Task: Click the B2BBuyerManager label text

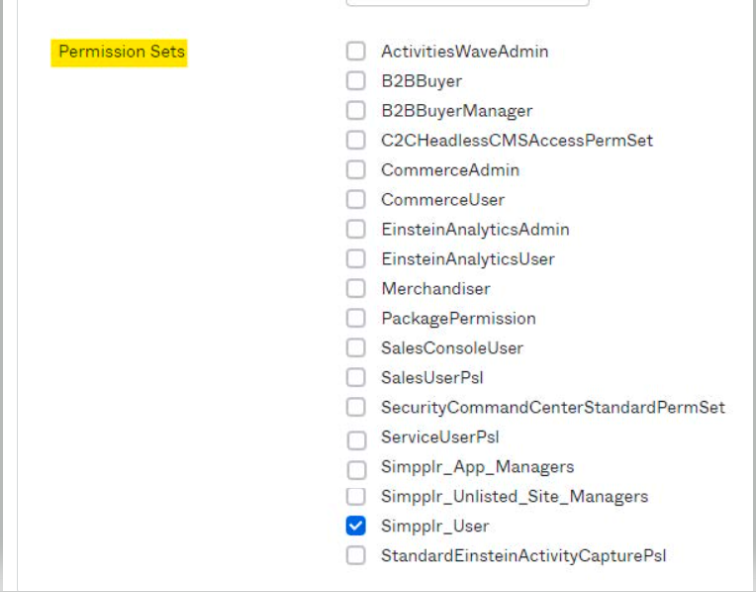Action: 457,111
